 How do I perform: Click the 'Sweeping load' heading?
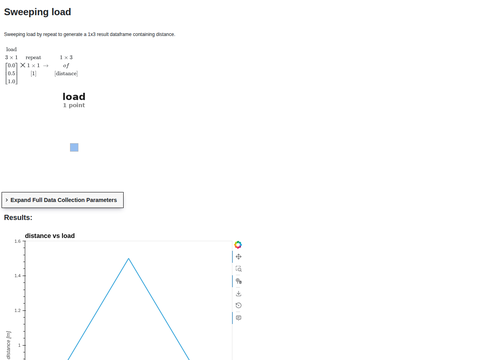pos(37,12)
